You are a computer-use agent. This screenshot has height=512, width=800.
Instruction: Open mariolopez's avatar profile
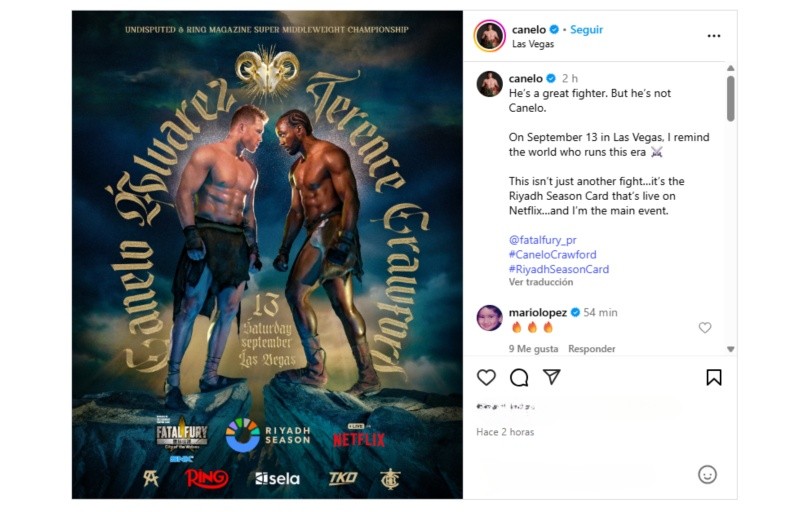[x=489, y=318]
